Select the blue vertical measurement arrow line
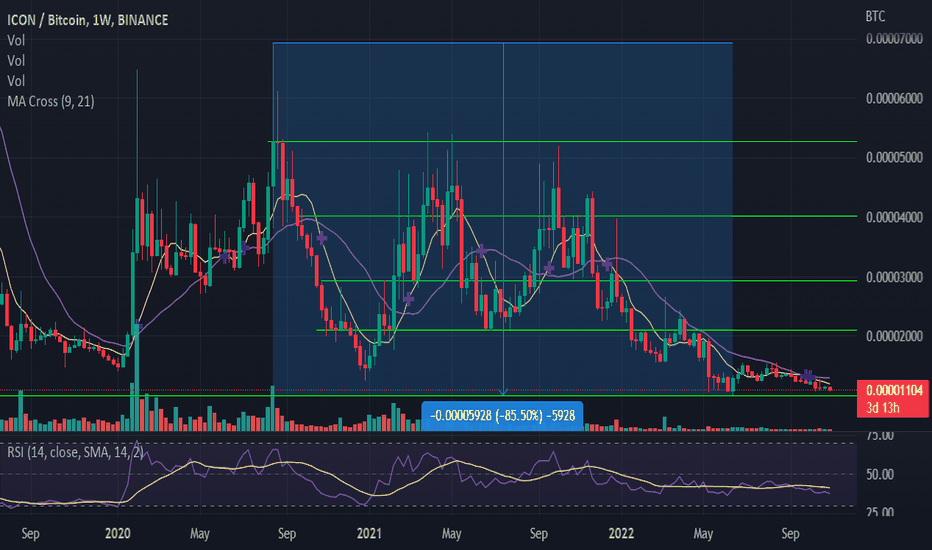 click(503, 219)
